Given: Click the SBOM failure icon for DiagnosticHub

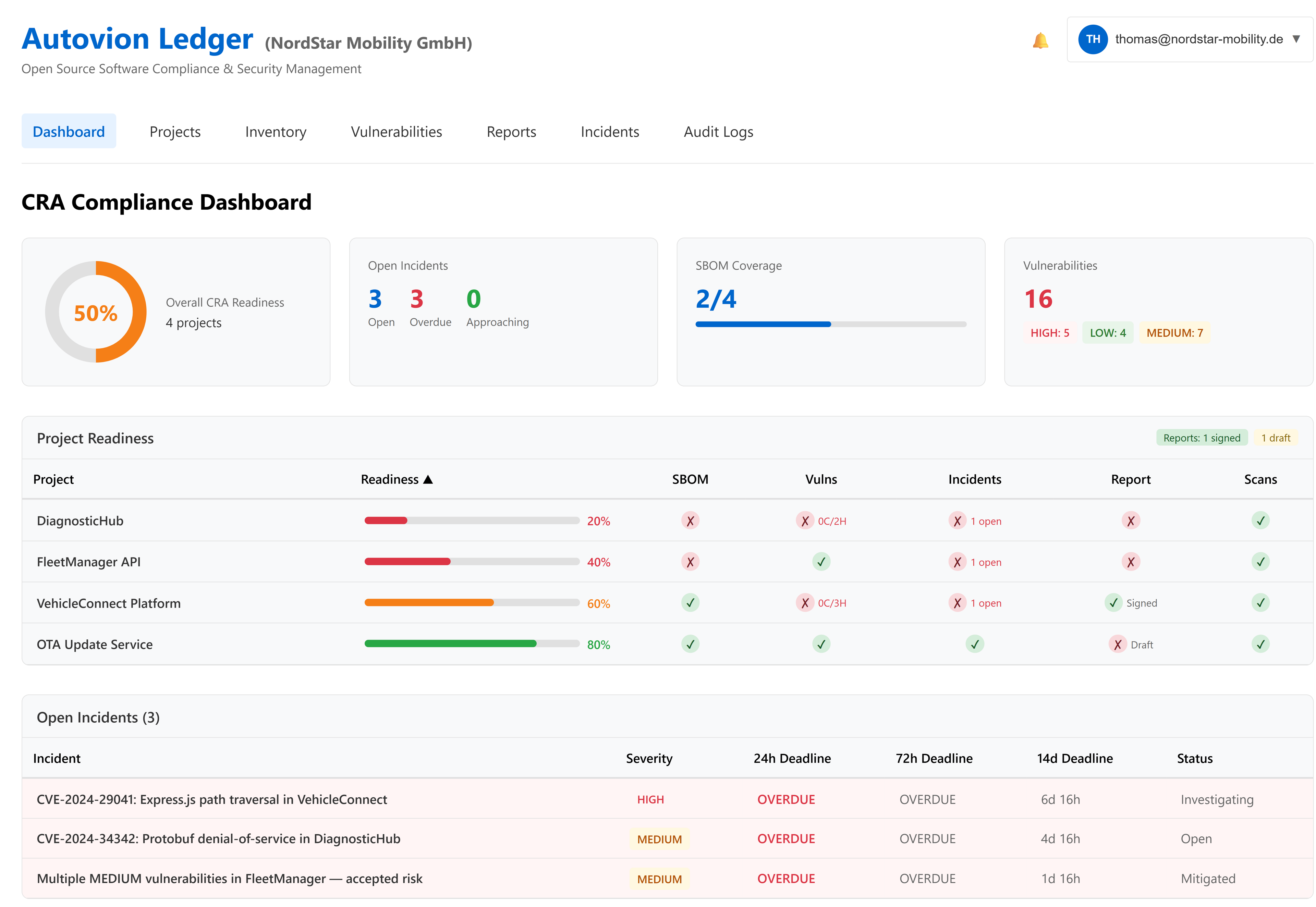Looking at the screenshot, I should click(690, 520).
